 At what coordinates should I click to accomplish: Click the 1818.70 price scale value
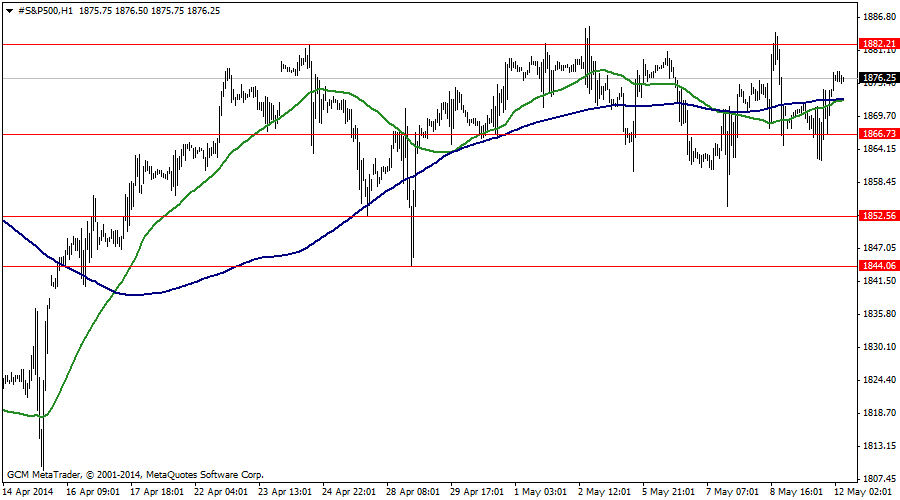[879, 413]
